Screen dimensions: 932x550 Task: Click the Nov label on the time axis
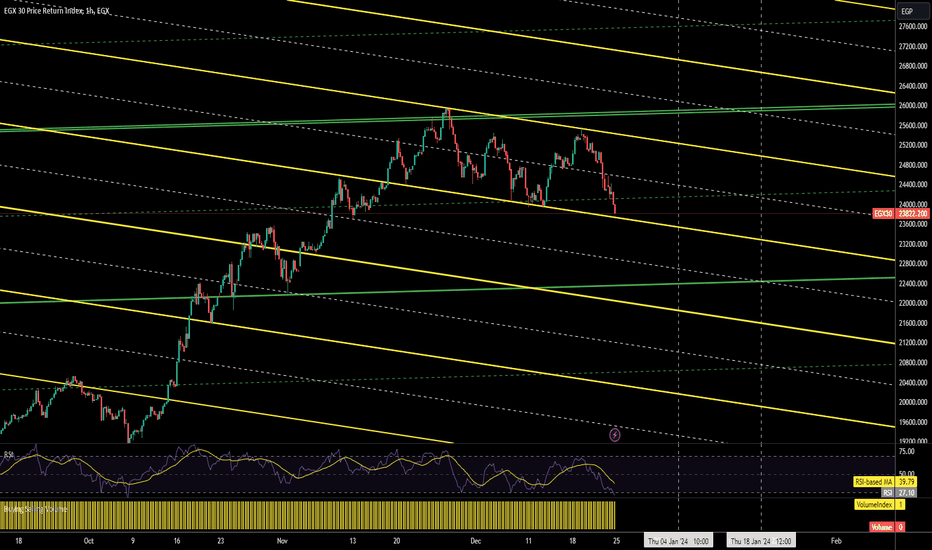(x=282, y=541)
